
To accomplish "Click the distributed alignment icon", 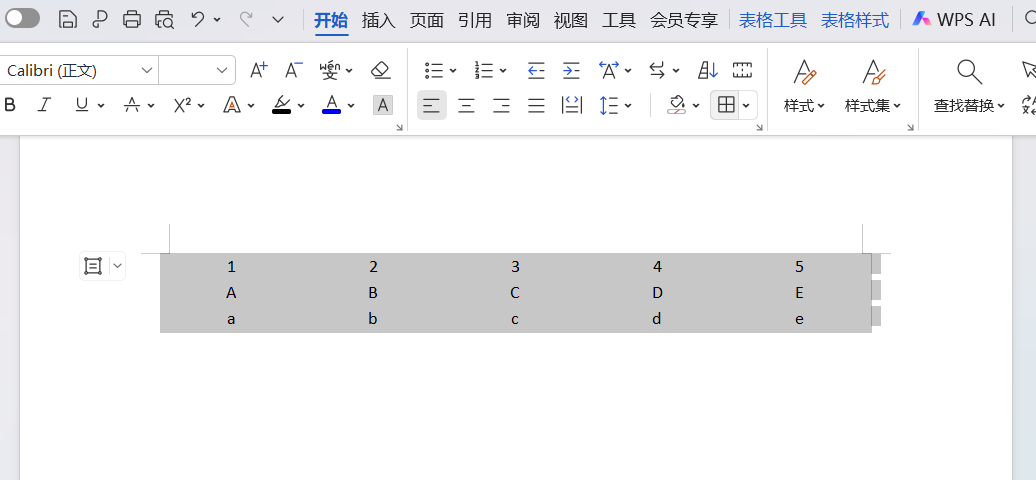I will (572, 104).
